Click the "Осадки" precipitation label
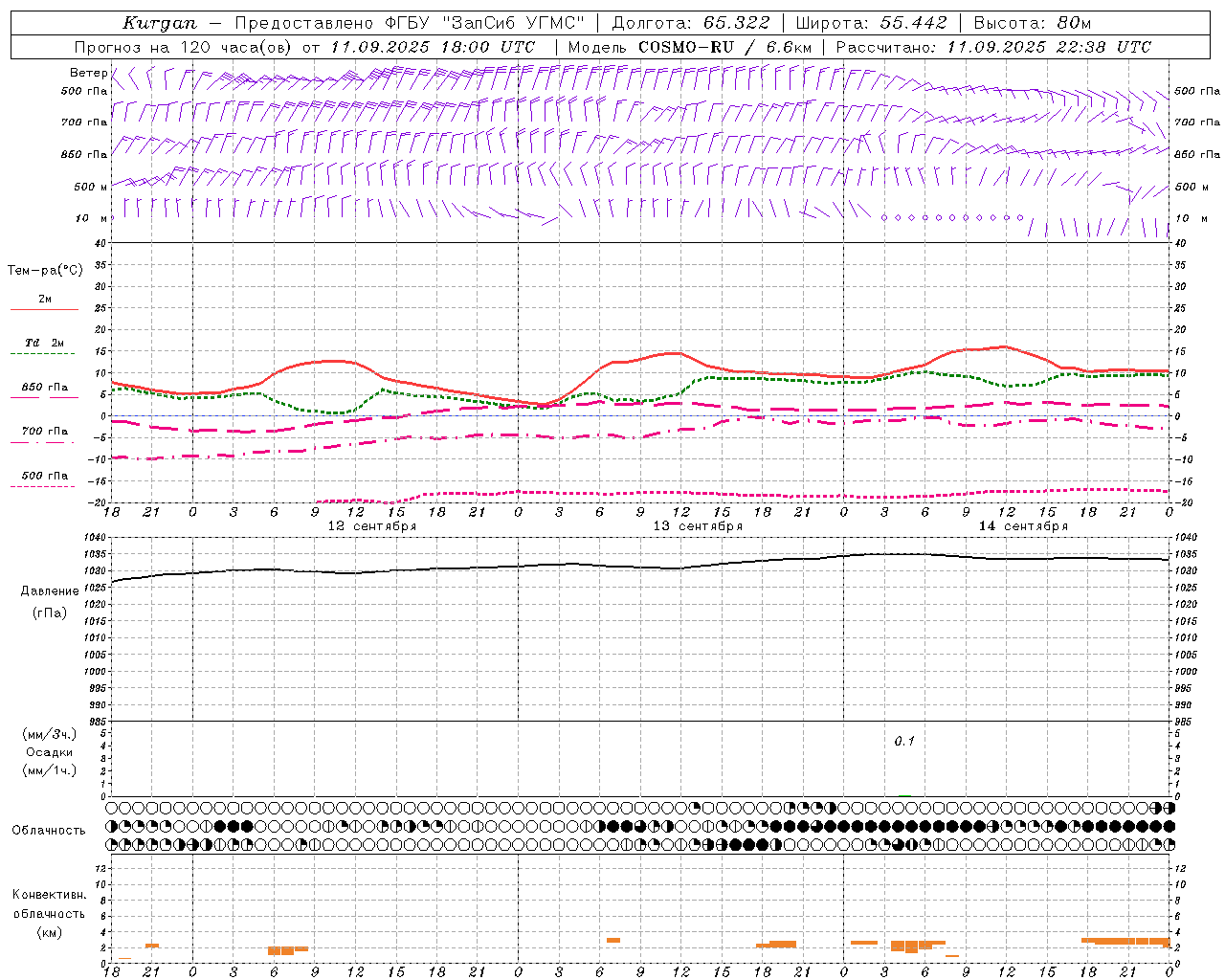 50,752
